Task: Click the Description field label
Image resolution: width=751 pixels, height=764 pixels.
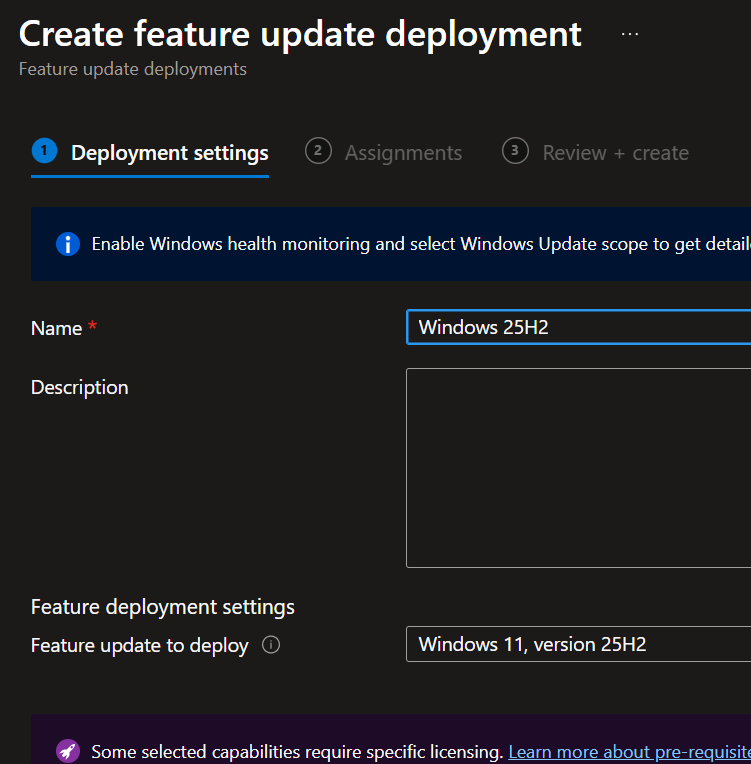Action: point(80,387)
